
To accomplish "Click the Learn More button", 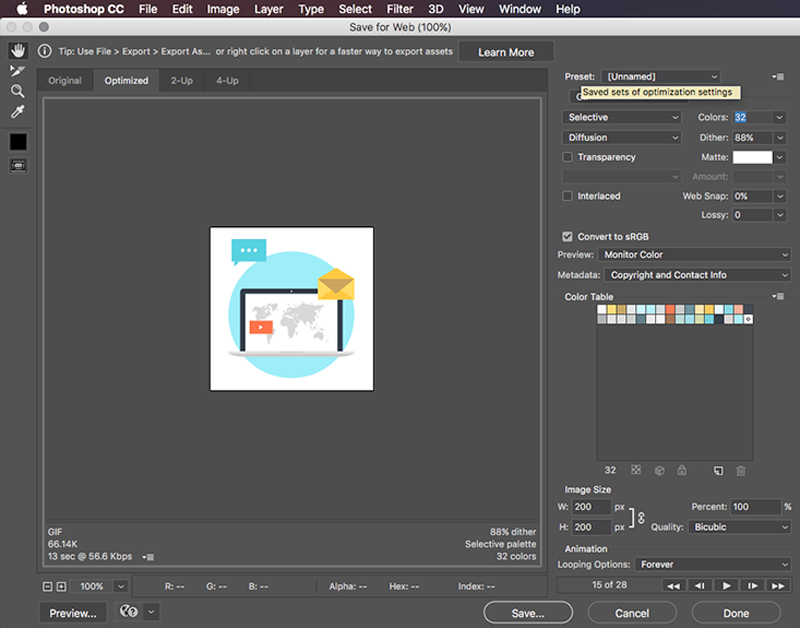I will click(506, 52).
